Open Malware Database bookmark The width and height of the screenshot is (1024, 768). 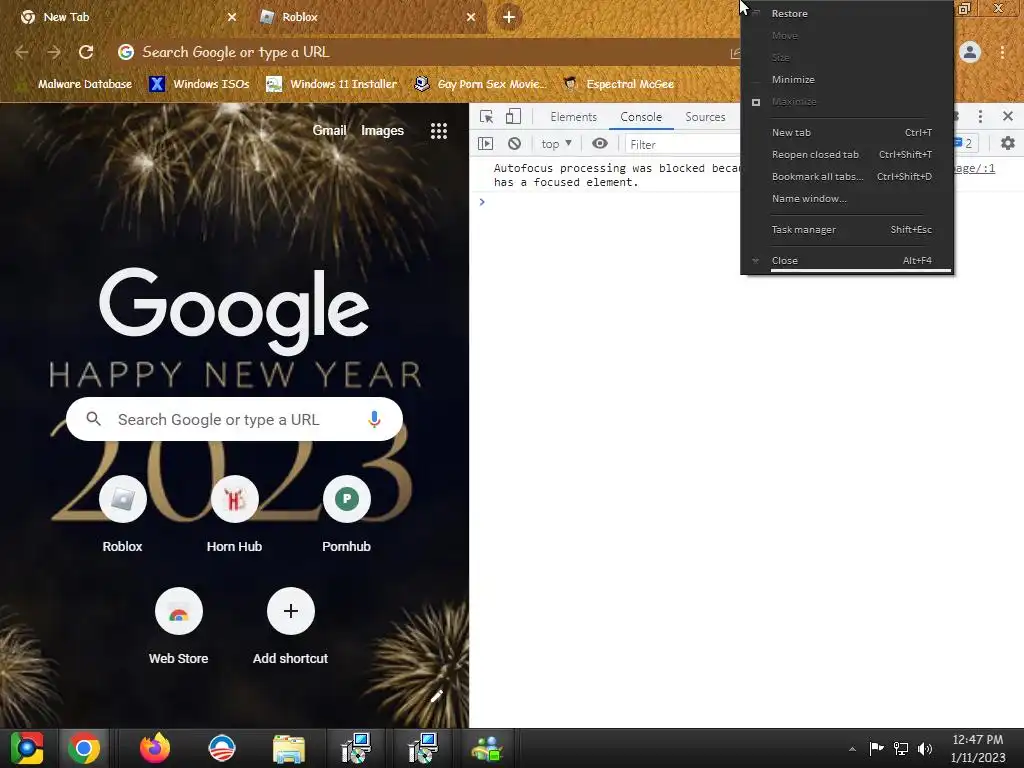click(76, 84)
